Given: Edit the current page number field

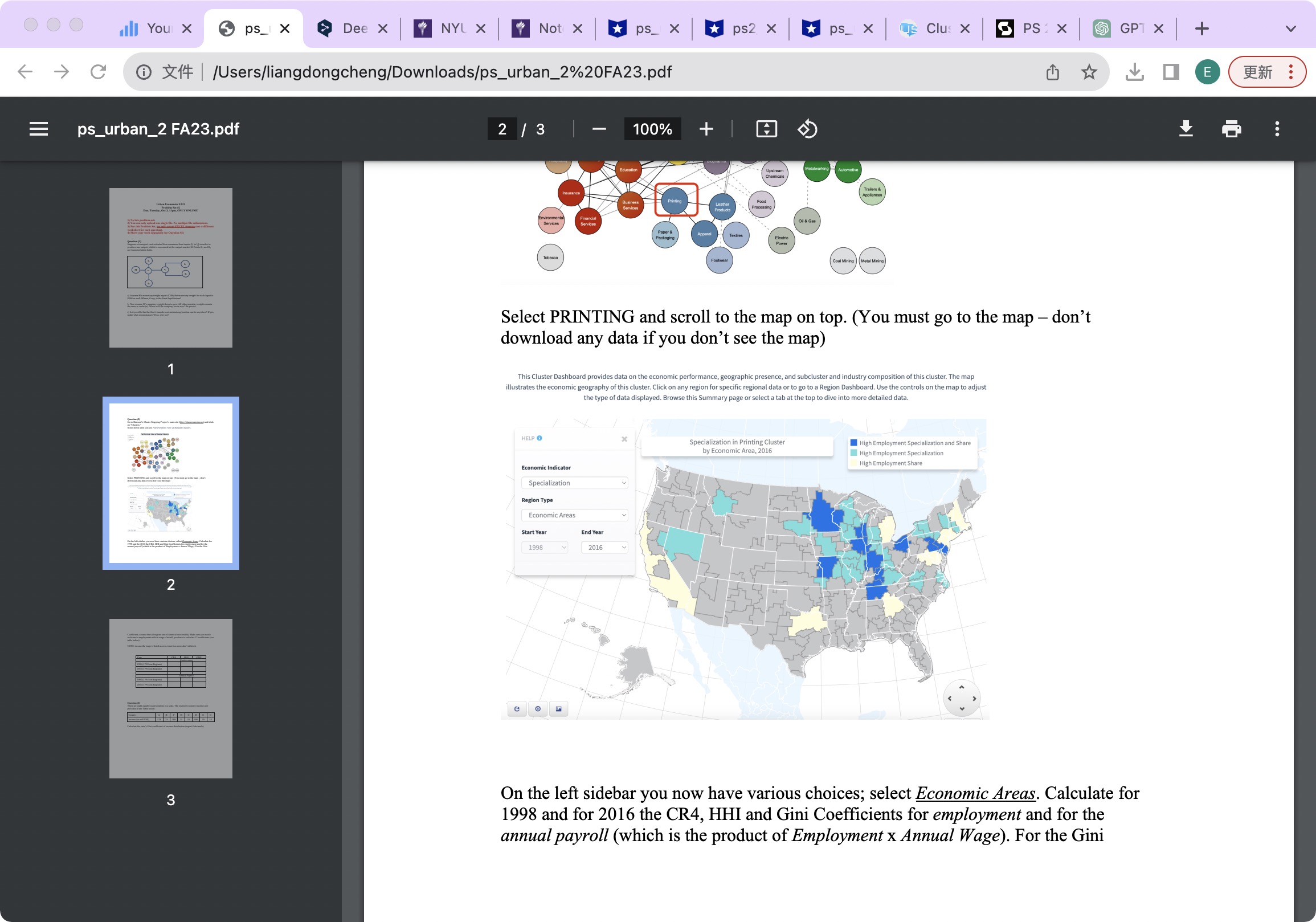Looking at the screenshot, I should (502, 129).
